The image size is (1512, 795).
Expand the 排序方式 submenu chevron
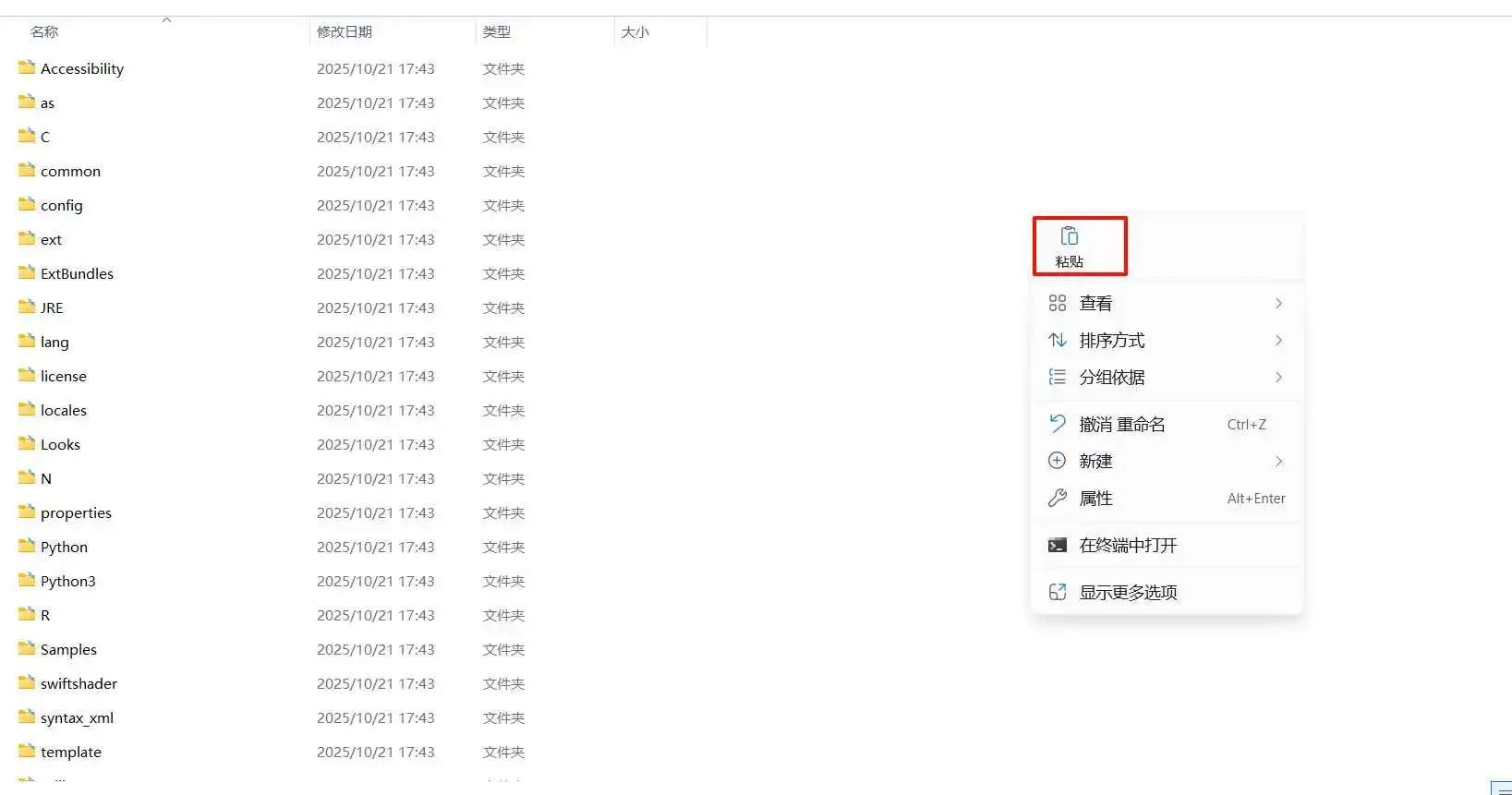(x=1278, y=341)
